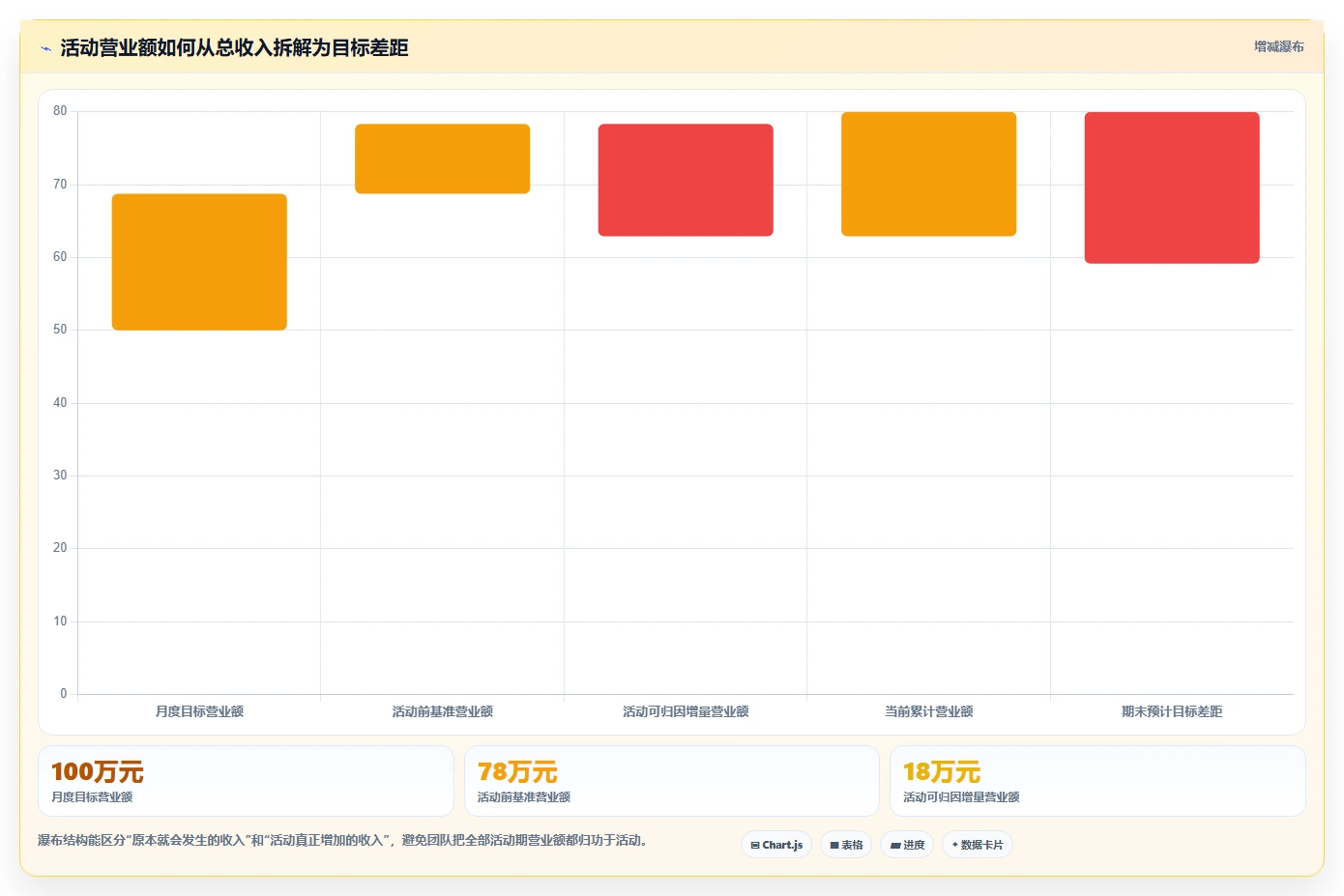
Task: Click the y-axis value 50
Action: click(60, 330)
